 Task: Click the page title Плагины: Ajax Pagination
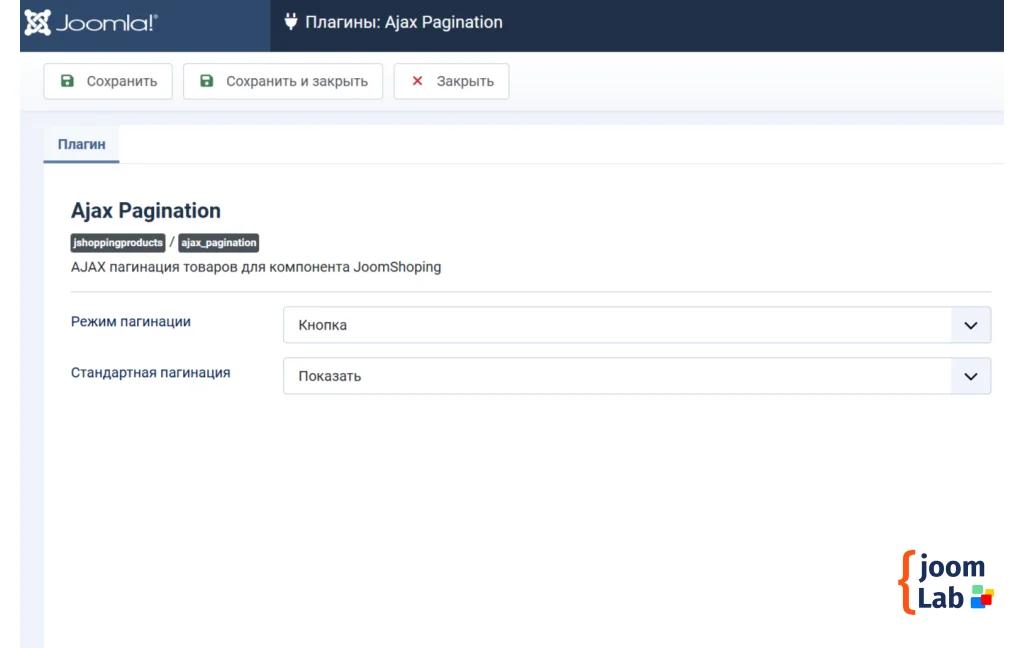404,22
